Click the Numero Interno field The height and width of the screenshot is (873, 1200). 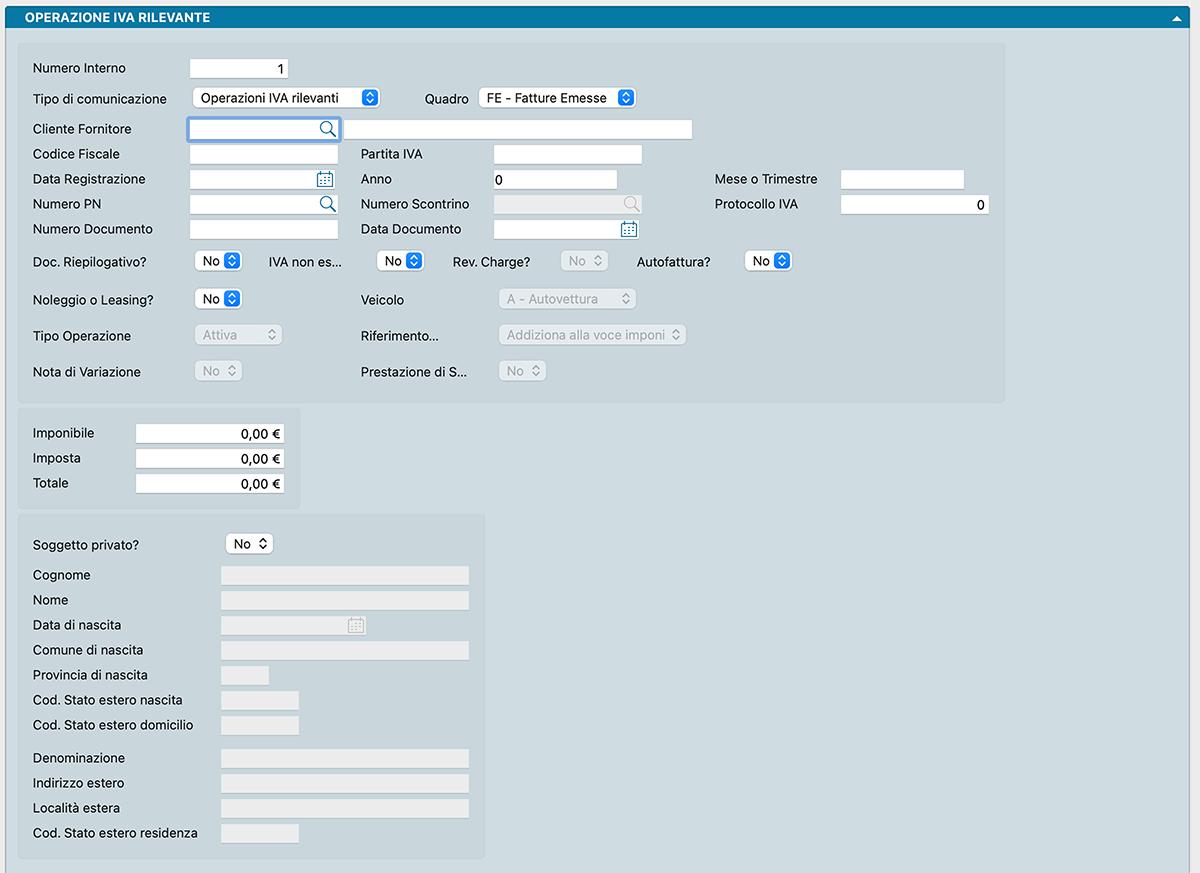coord(239,69)
